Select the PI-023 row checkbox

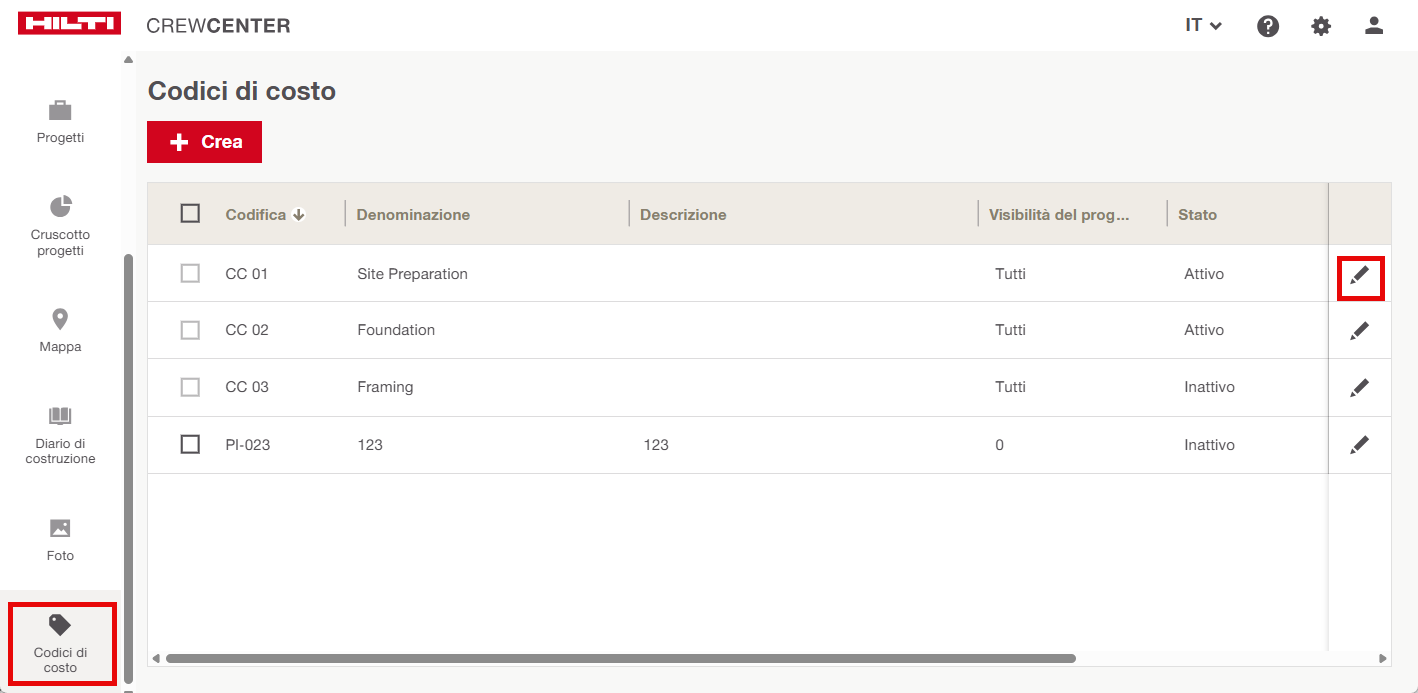click(190, 445)
